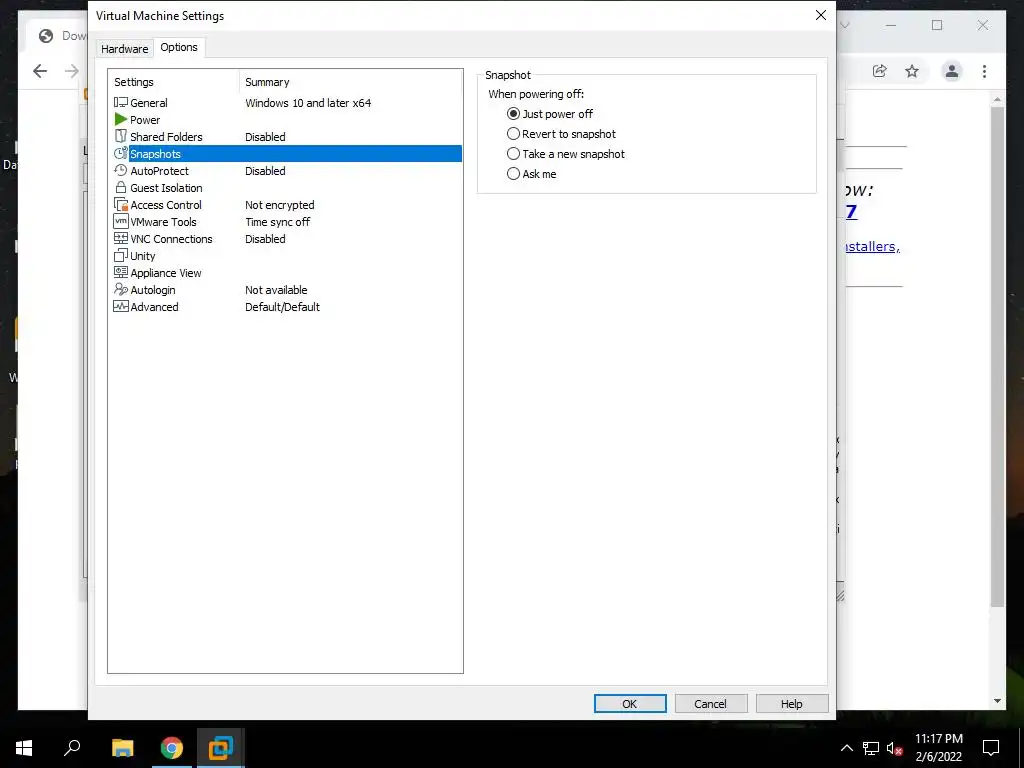Click the AutoProtect icon
This screenshot has height=768, width=1024.
point(121,170)
